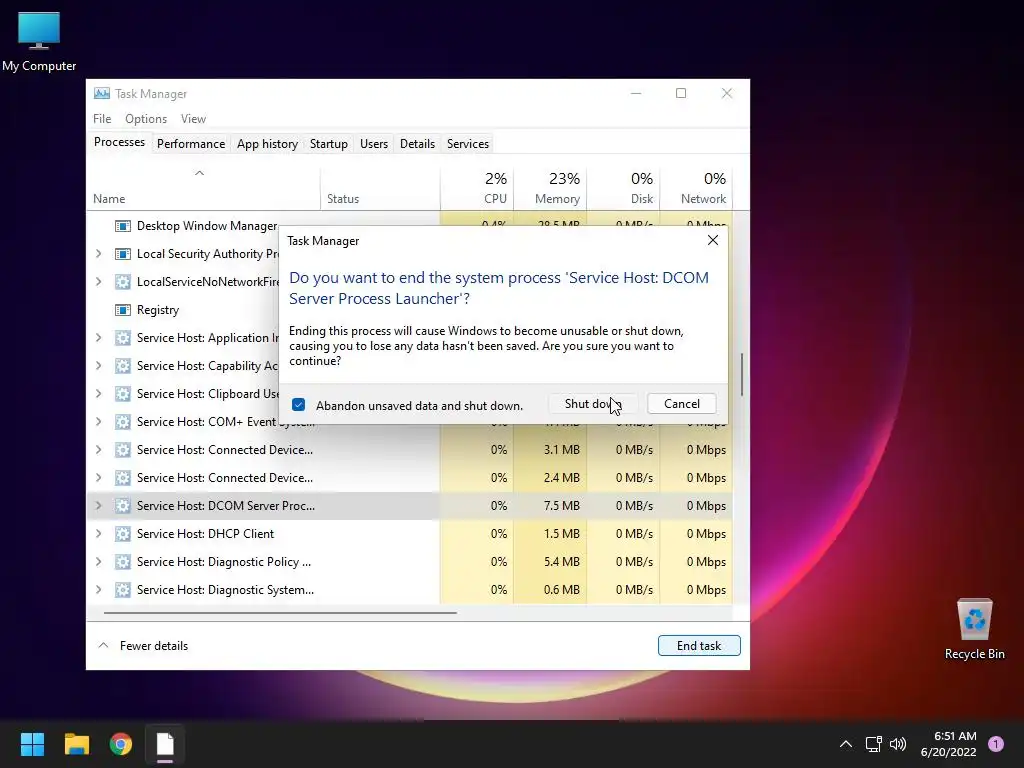1024x768 pixels.
Task: Sort by the Network column header
Action: coord(696,188)
